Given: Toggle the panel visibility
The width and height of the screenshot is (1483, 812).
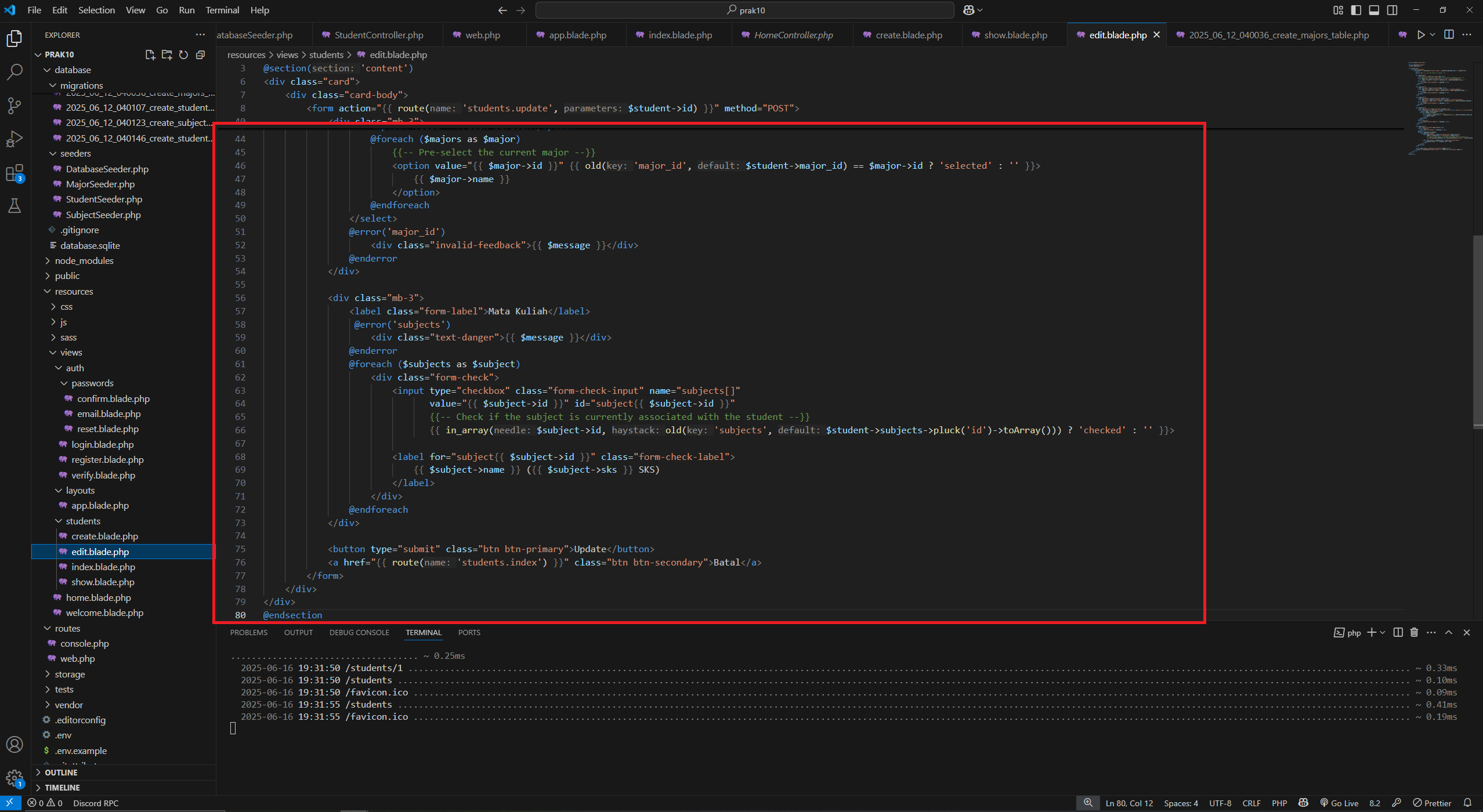Looking at the screenshot, I should (x=1374, y=10).
